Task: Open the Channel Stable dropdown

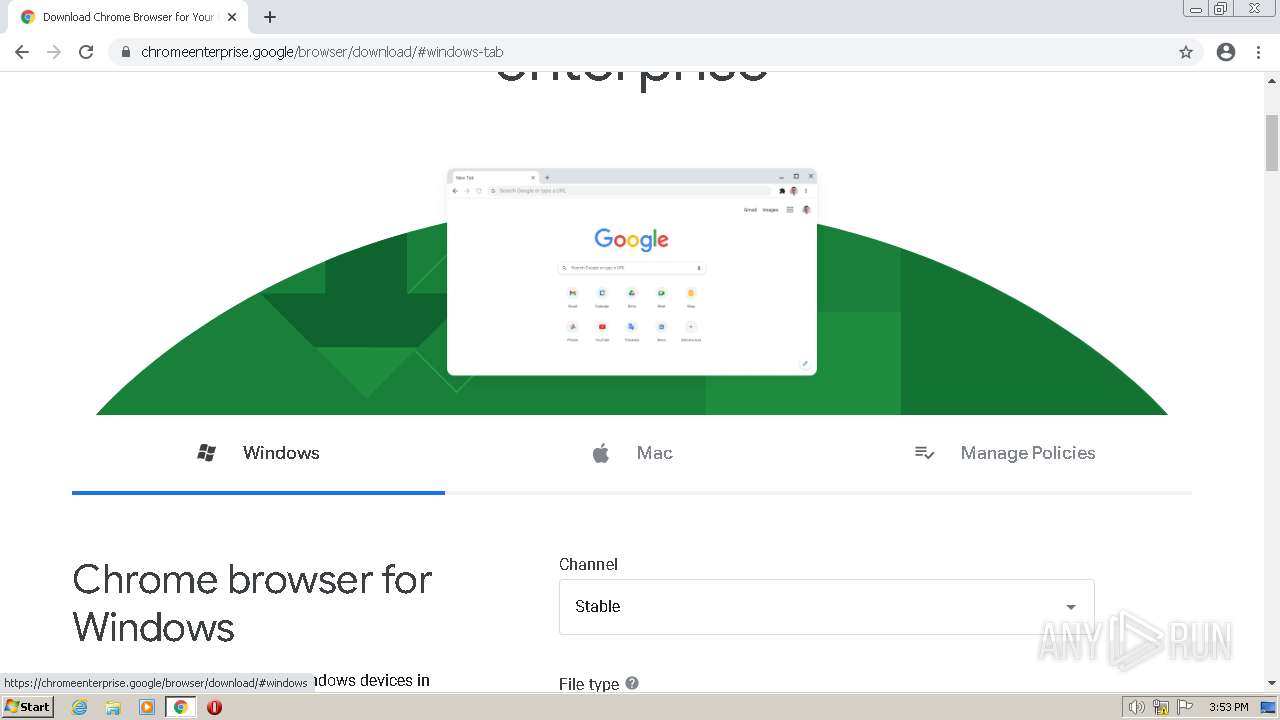Action: [826, 606]
